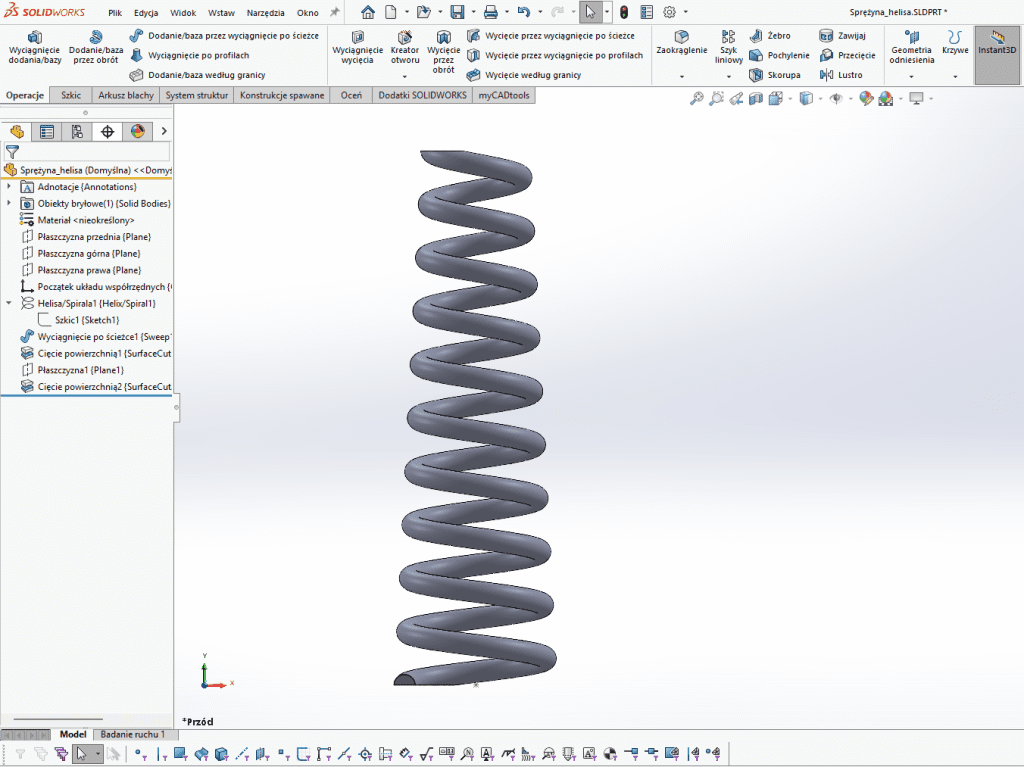Collapse the Helisa/Spirala1 tree node
The width and height of the screenshot is (1024, 767).
click(x=10, y=303)
